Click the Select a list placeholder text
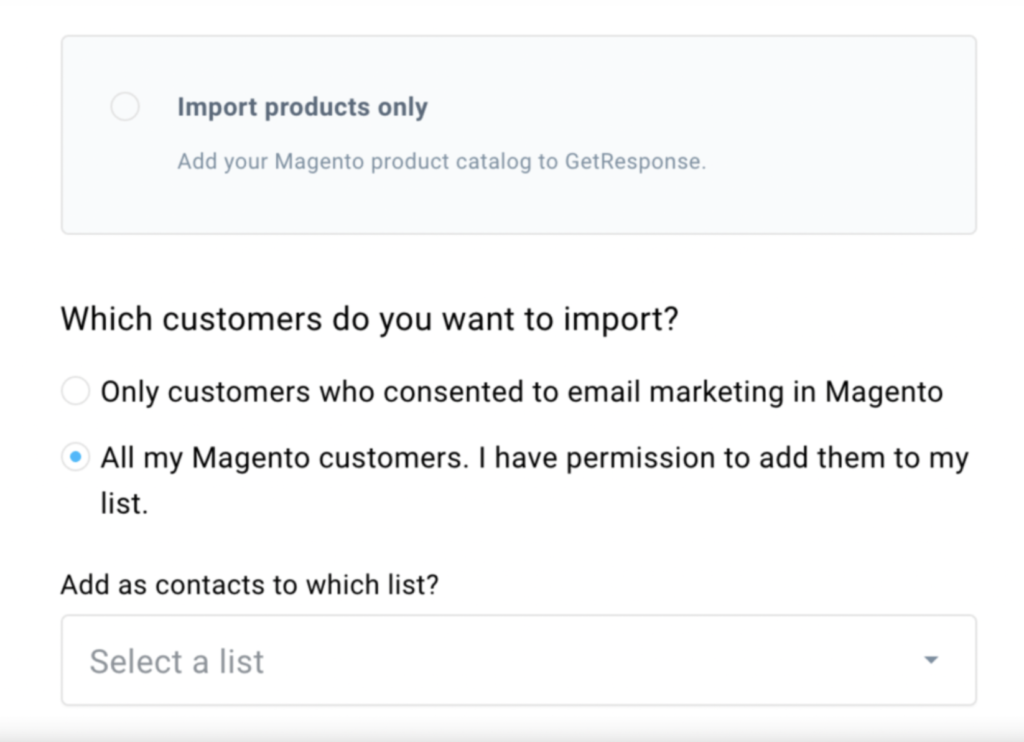Screen dimensions: 1024x742 (x=177, y=661)
